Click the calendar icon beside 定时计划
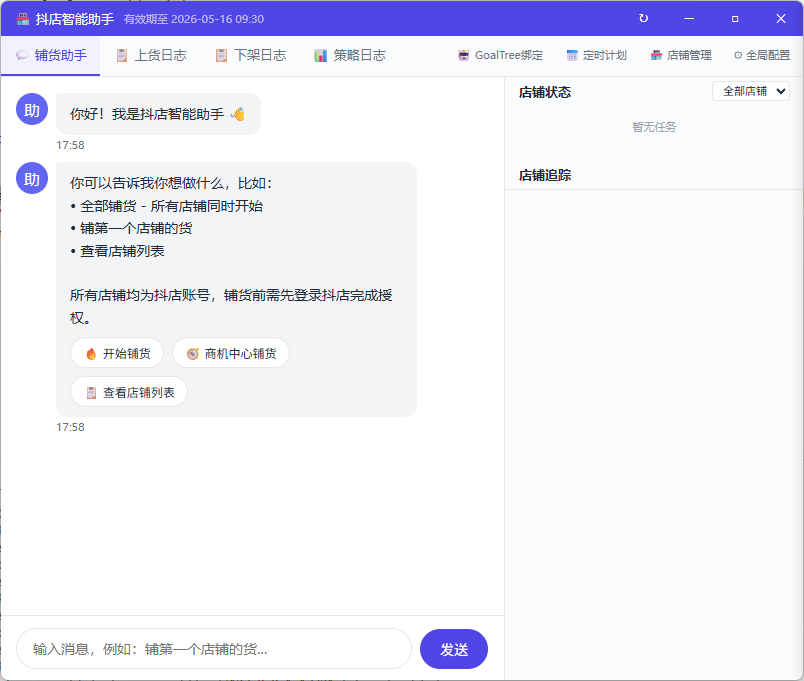Screen dimensions: 804x681 (572, 55)
